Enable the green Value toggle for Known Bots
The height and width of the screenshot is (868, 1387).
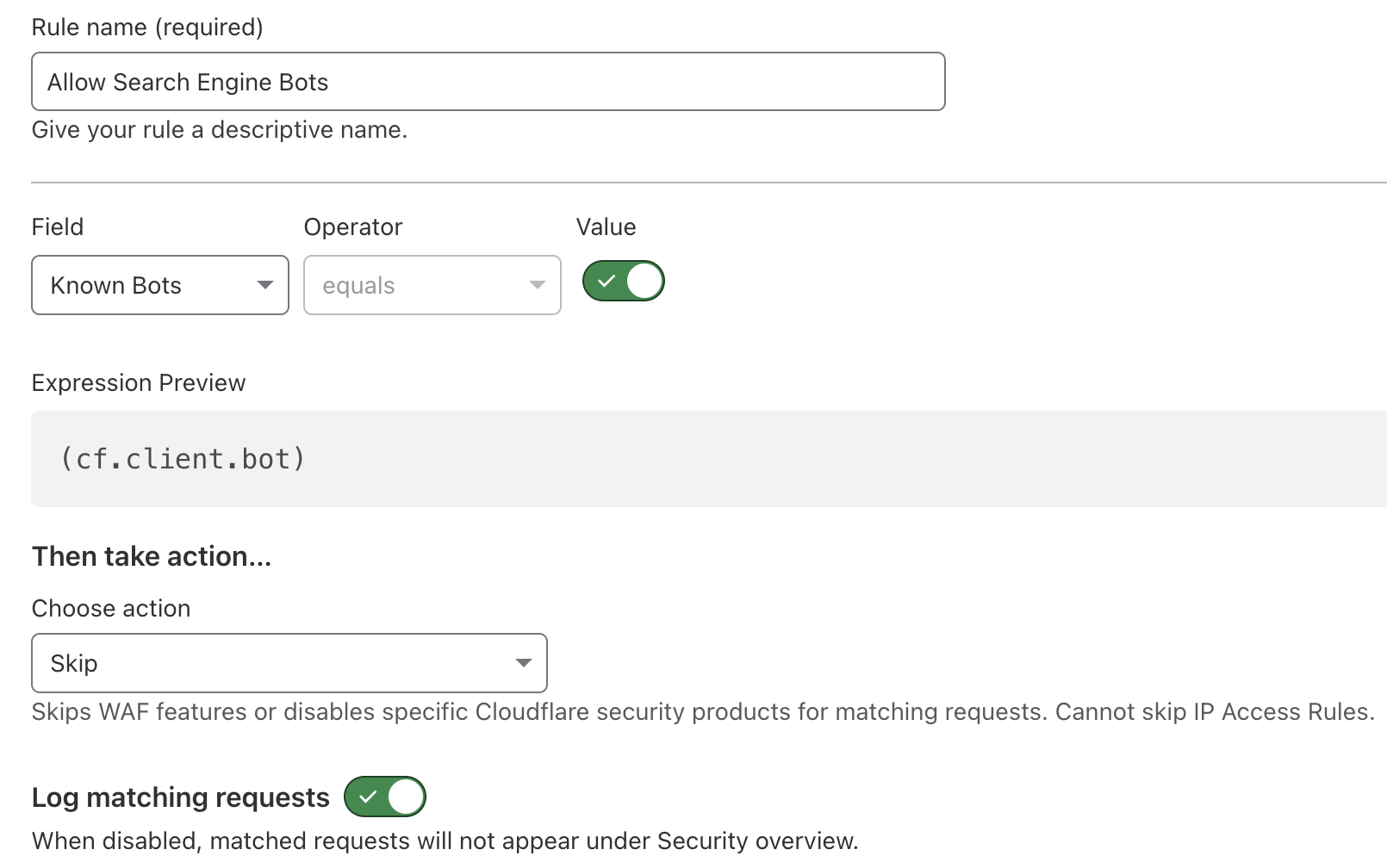(x=622, y=280)
